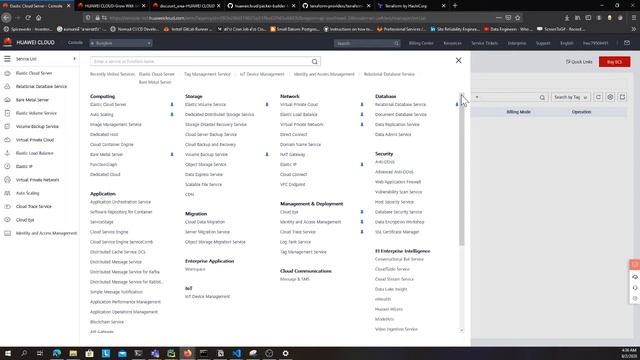Open Elastic Load Balance in left sidebar
This screenshot has width=640, height=360.
point(34,153)
